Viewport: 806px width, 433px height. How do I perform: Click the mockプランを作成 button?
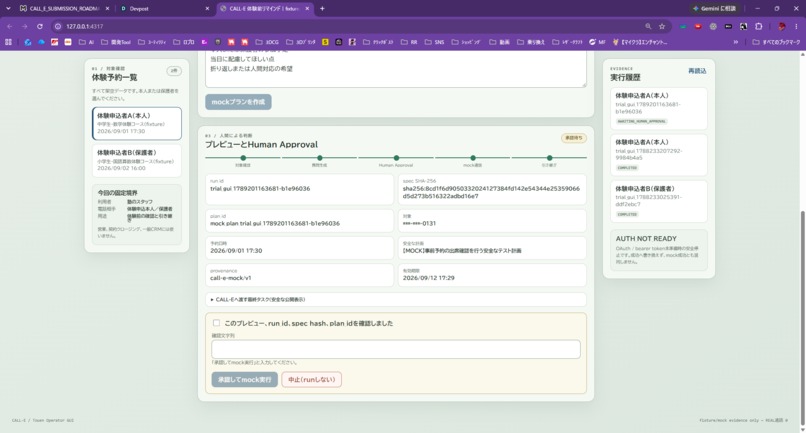(239, 102)
